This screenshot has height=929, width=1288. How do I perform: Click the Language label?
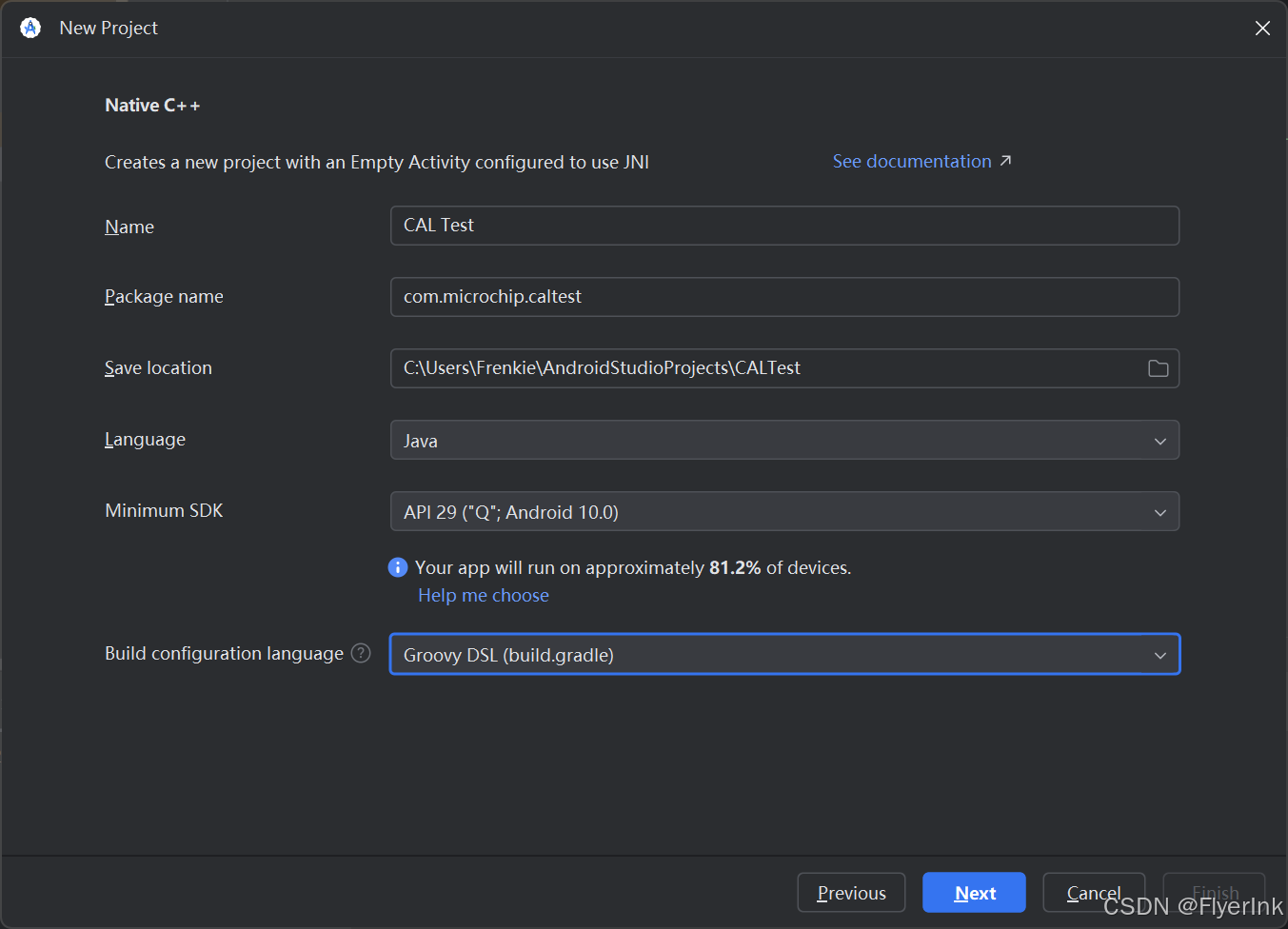(145, 440)
